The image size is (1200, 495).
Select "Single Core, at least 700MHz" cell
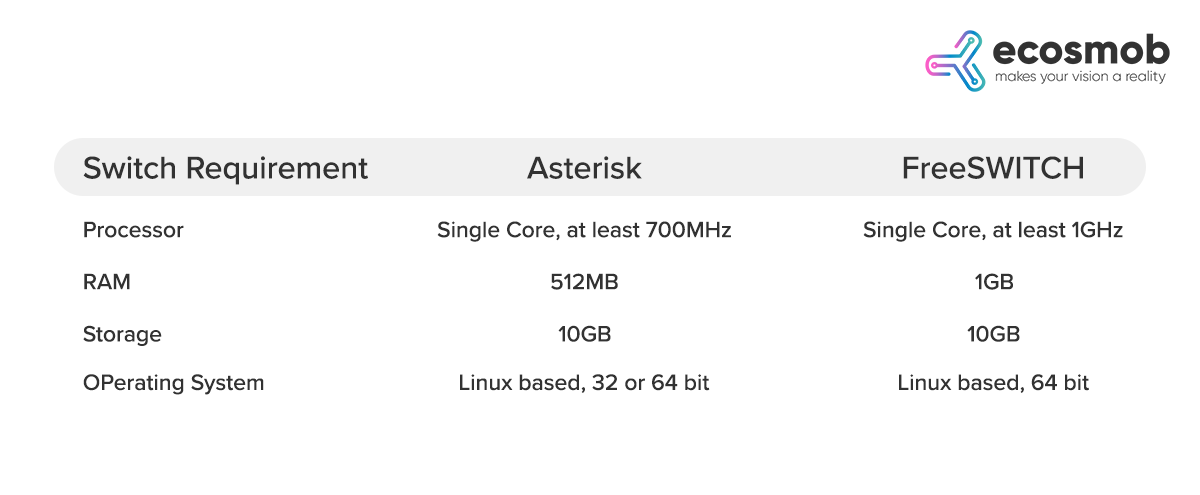pos(584,230)
